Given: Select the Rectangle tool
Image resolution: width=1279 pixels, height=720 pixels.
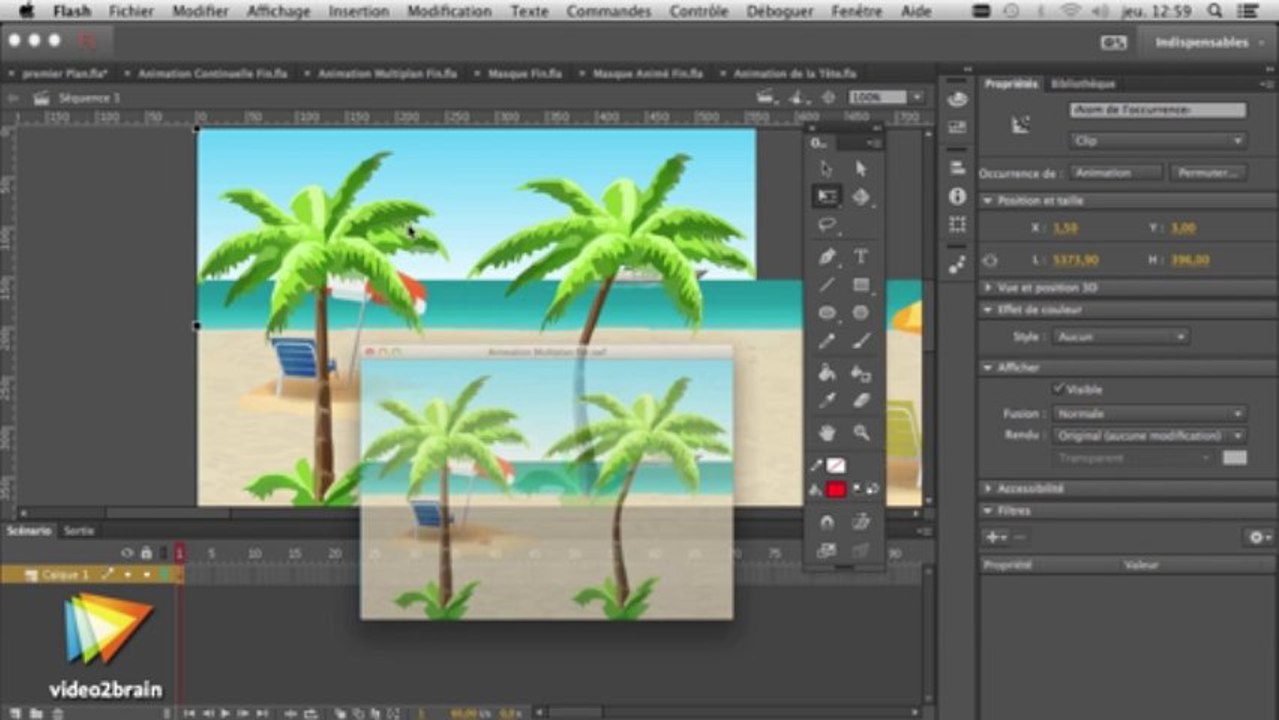Looking at the screenshot, I should click(861, 285).
